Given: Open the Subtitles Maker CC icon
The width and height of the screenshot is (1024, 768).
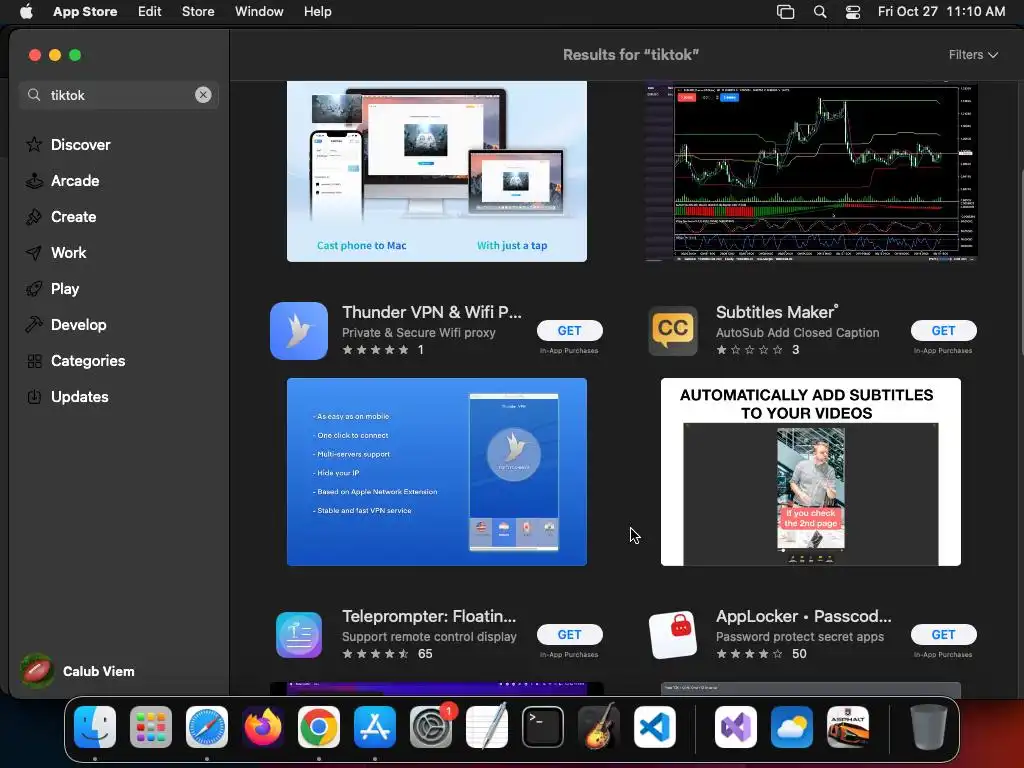Looking at the screenshot, I should (673, 330).
